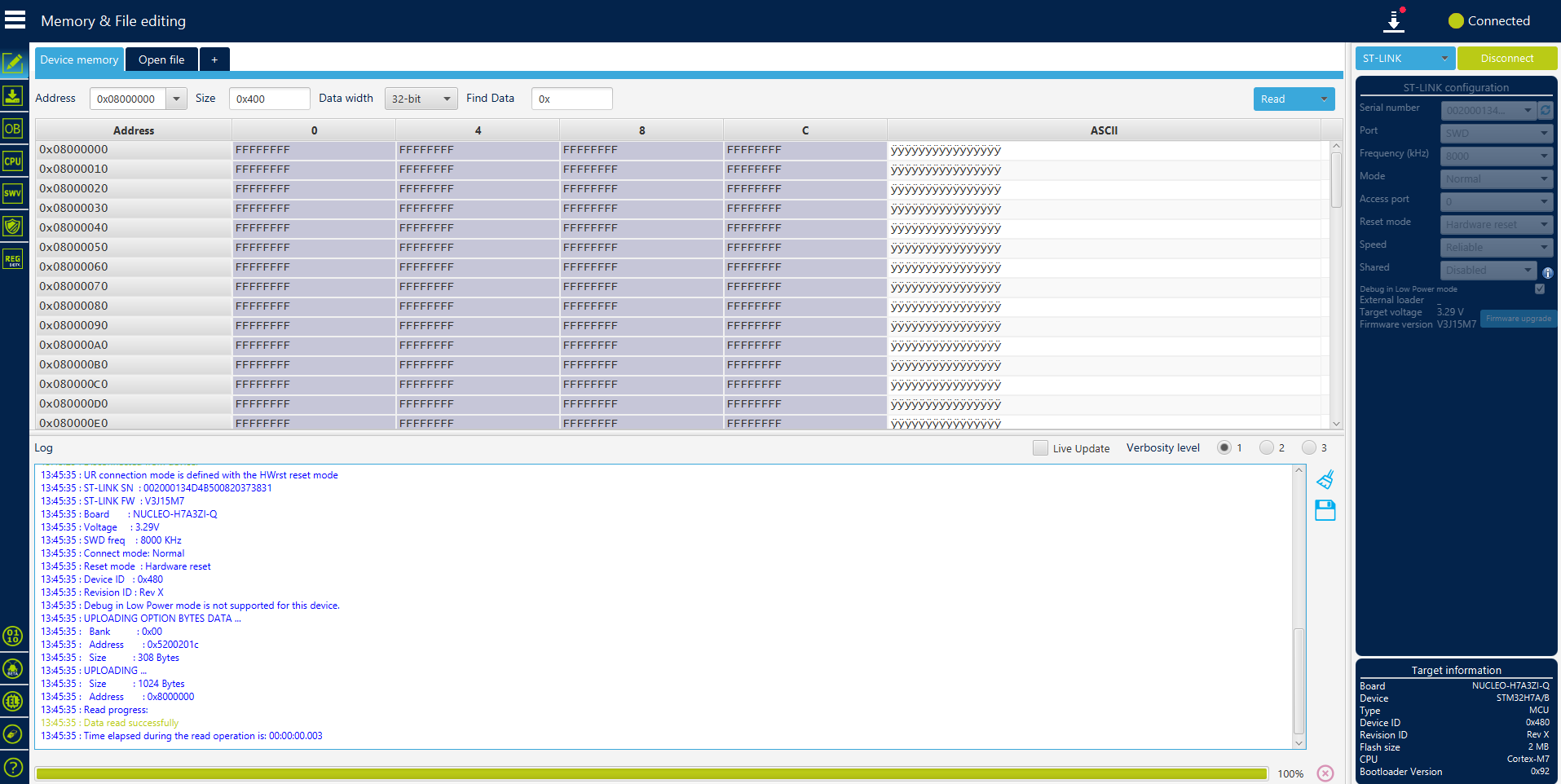
Task: Click the Find Data input field
Action: point(571,98)
